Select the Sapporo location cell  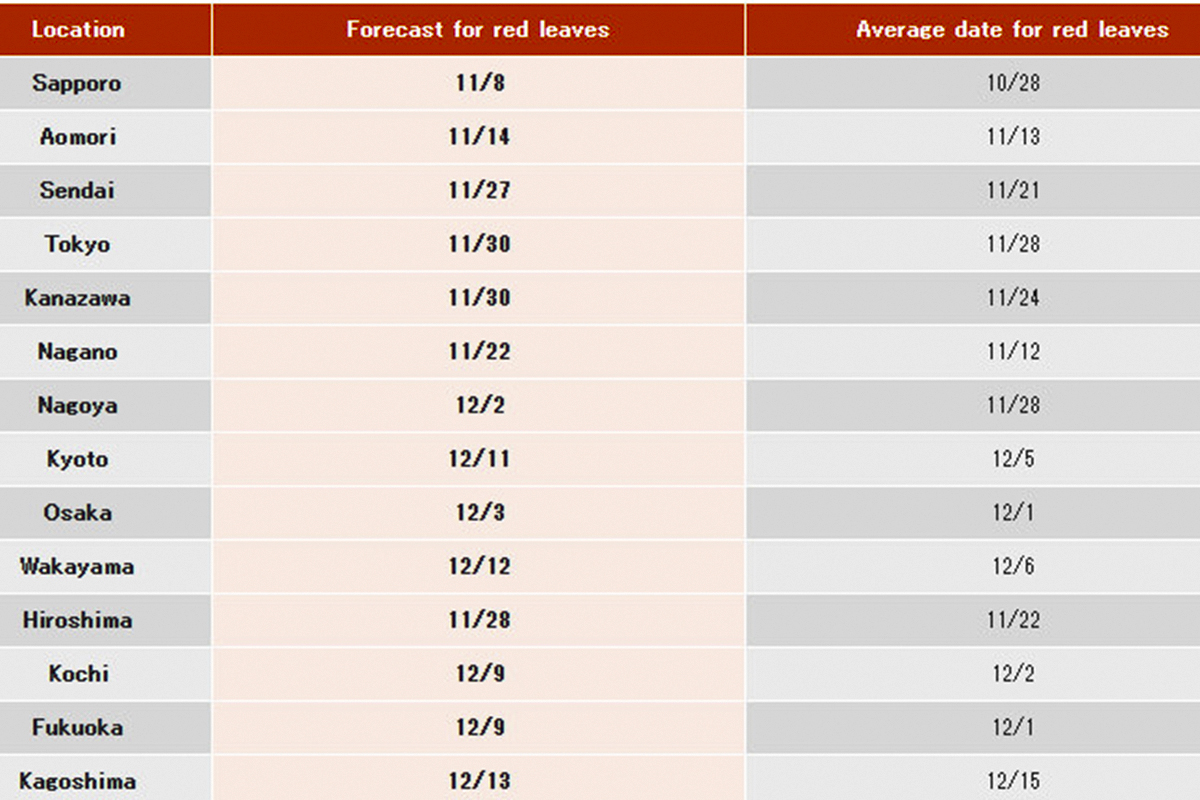point(77,83)
